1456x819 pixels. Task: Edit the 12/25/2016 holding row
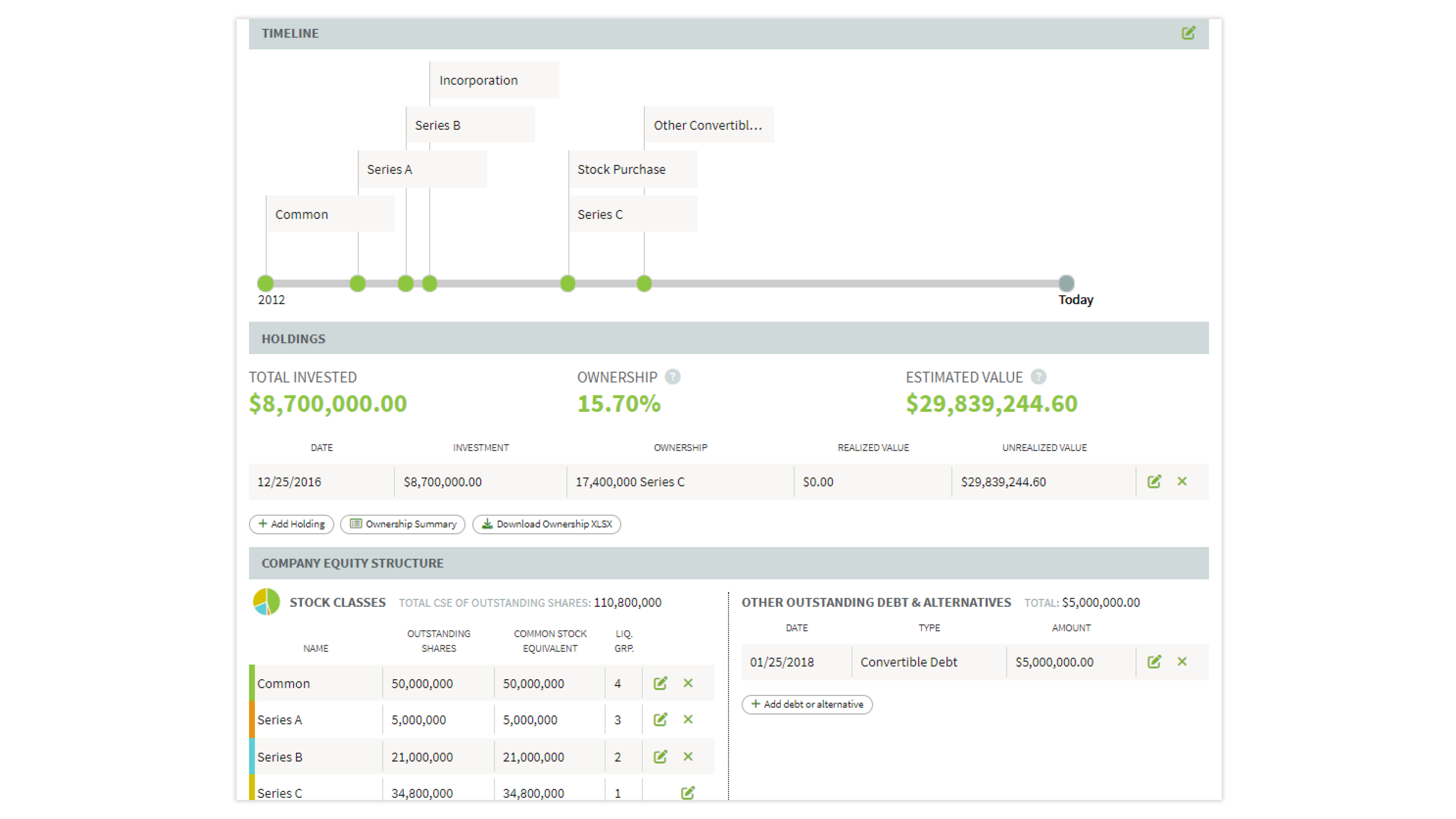point(1154,482)
